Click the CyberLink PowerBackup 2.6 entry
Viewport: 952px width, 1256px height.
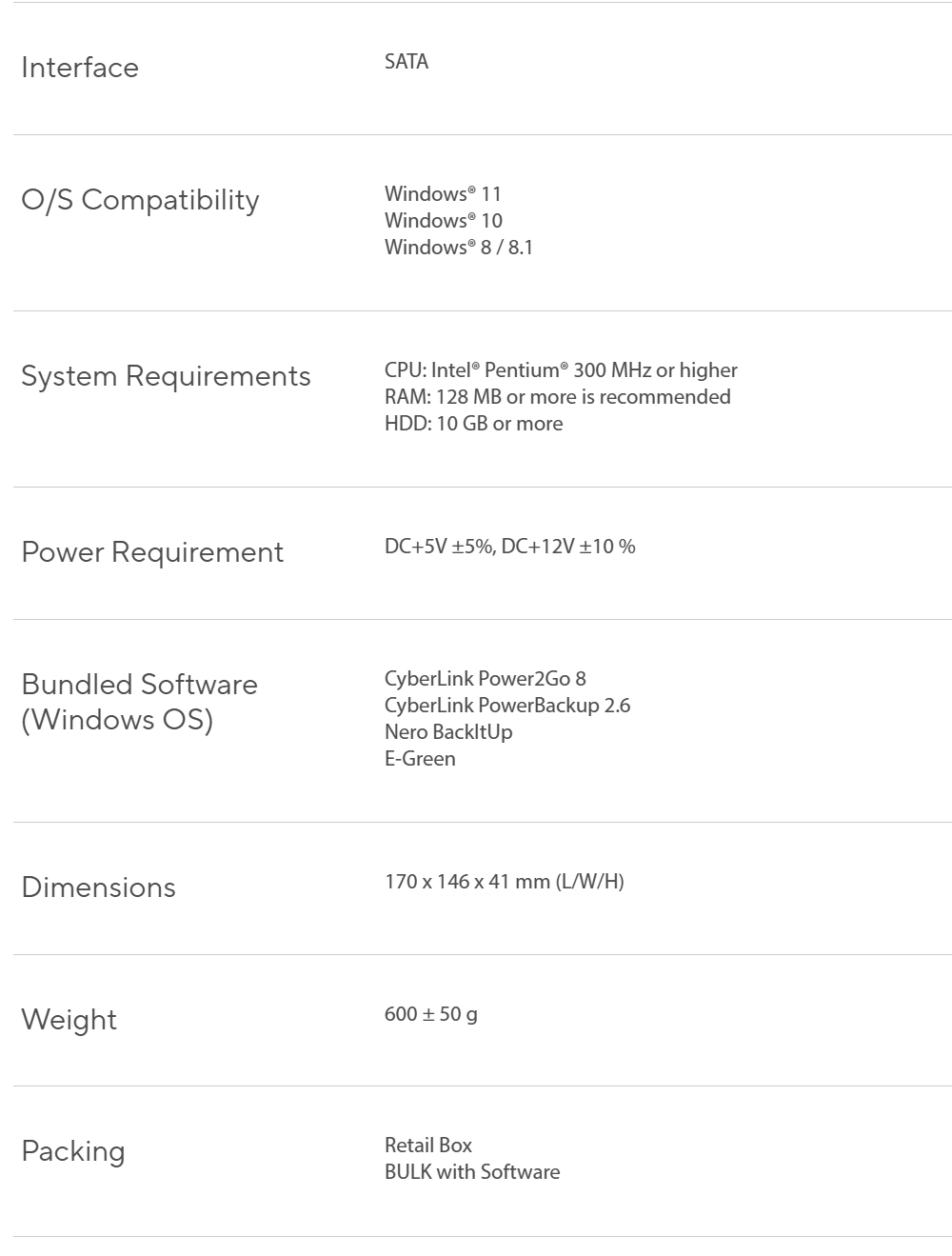507,705
